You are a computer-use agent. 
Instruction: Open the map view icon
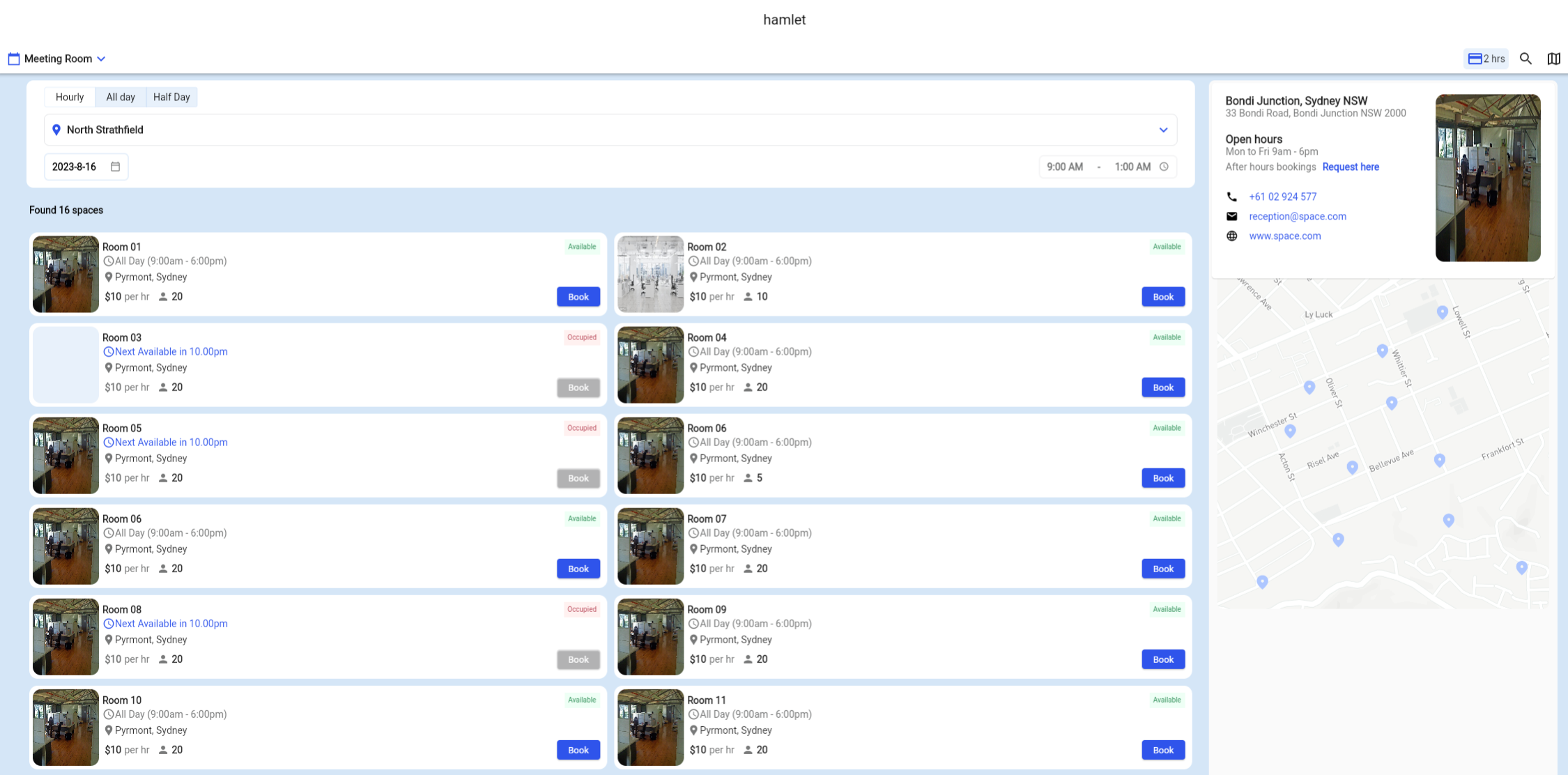(1553, 59)
